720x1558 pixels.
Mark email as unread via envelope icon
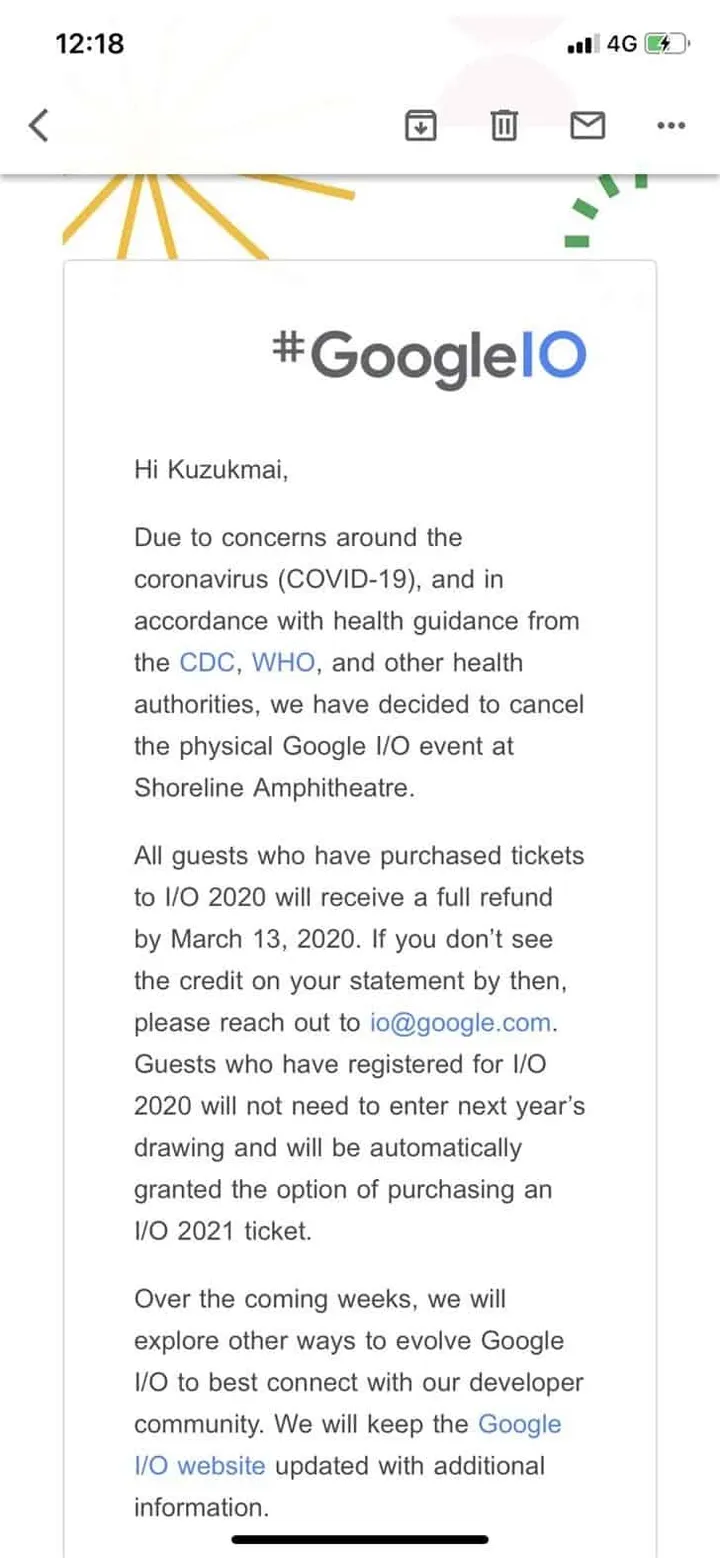588,125
